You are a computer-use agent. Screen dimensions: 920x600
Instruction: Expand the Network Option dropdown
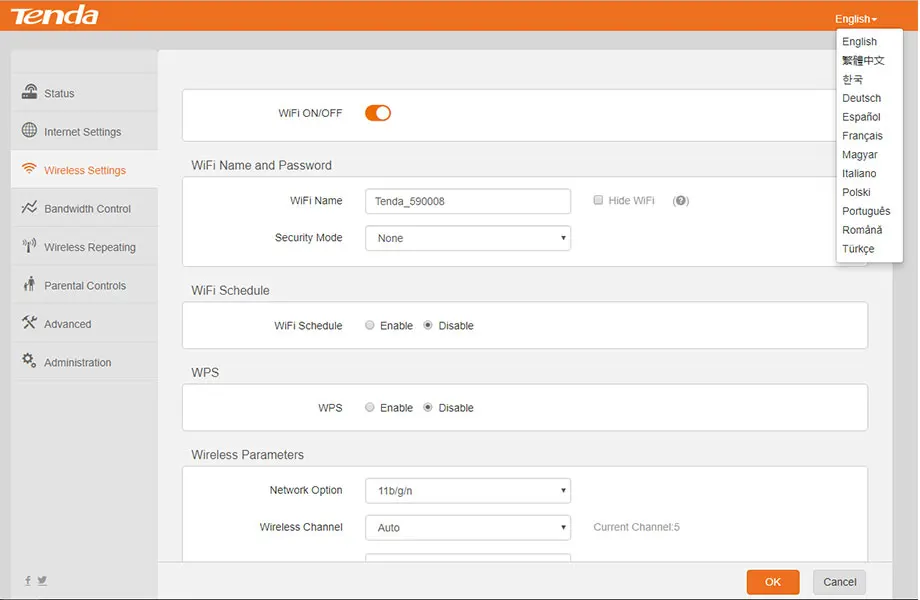coord(467,490)
